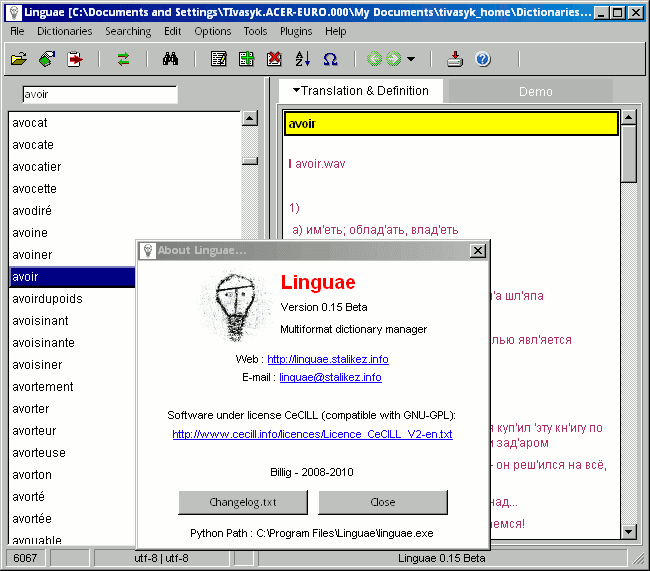This screenshot has height=571, width=650.
Task: Open the CeCILL licence URL link
Action: 313,434
